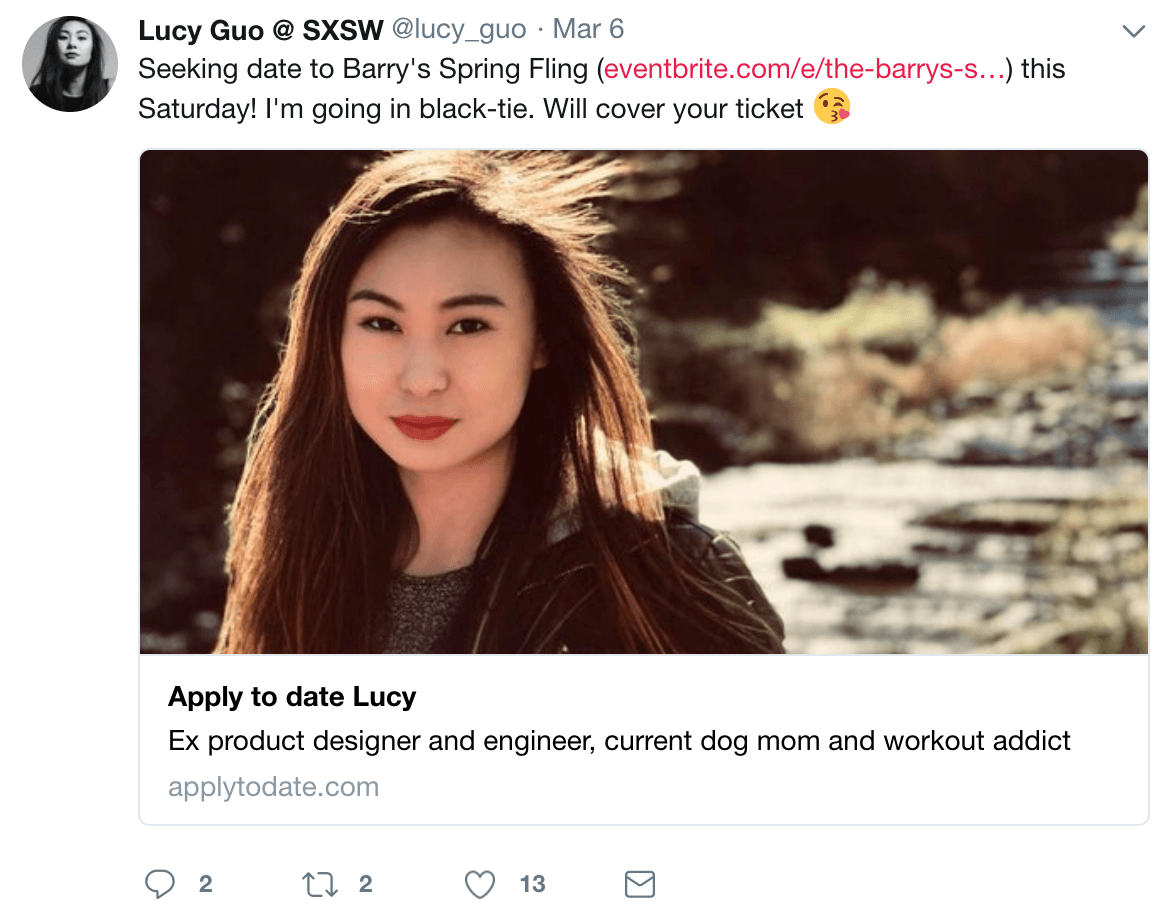Like the tweet with the heart icon
This screenshot has height=918, width=1168.
(480, 884)
